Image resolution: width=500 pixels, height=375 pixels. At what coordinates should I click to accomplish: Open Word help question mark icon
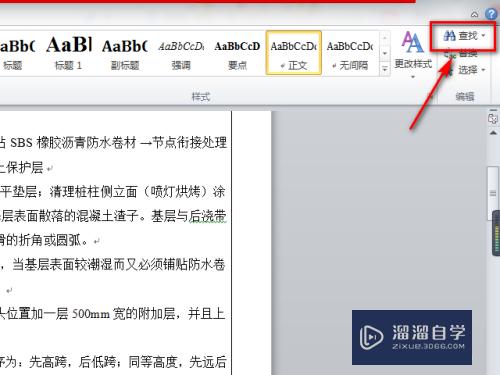(491, 14)
